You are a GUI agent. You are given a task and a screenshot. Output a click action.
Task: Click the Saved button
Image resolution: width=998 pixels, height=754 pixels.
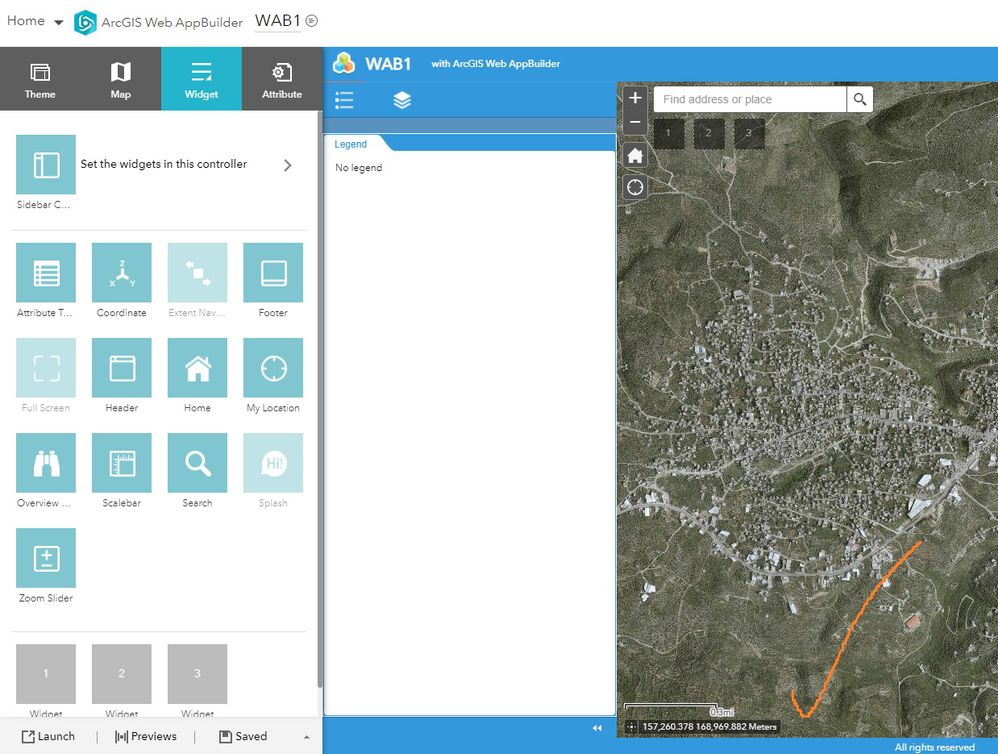243,736
